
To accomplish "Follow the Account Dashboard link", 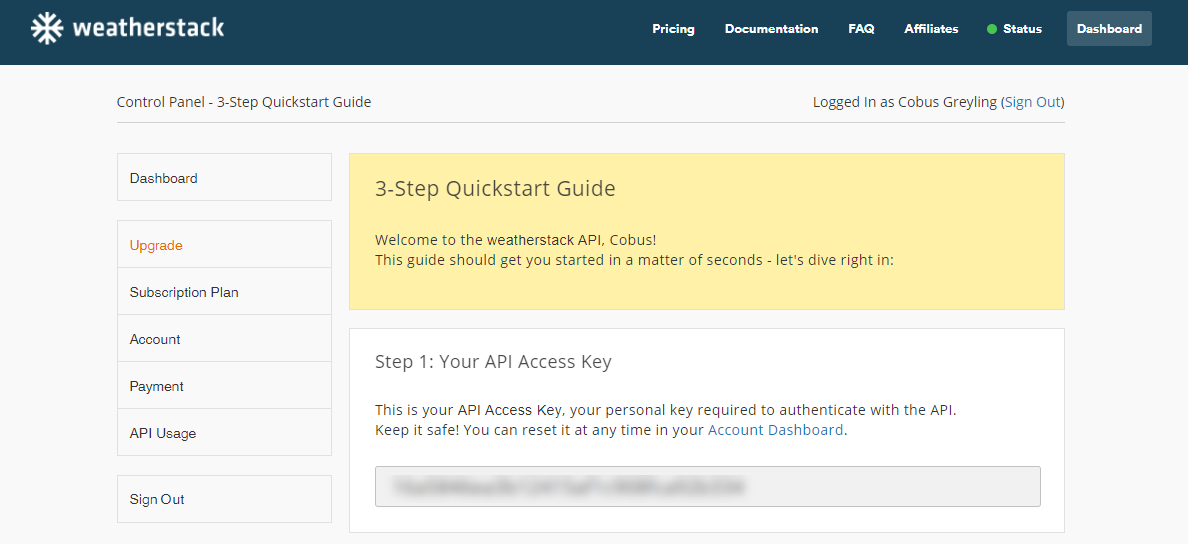I will click(x=775, y=430).
